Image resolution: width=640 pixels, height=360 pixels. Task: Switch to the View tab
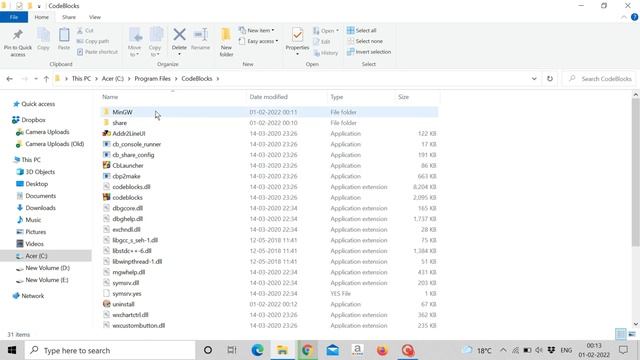click(95, 17)
